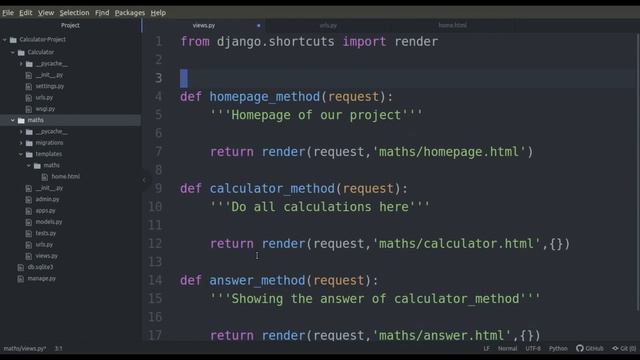The width and height of the screenshot is (640, 360).
Task: Open the Git (0) panel in status bar
Action: [x=624, y=349]
